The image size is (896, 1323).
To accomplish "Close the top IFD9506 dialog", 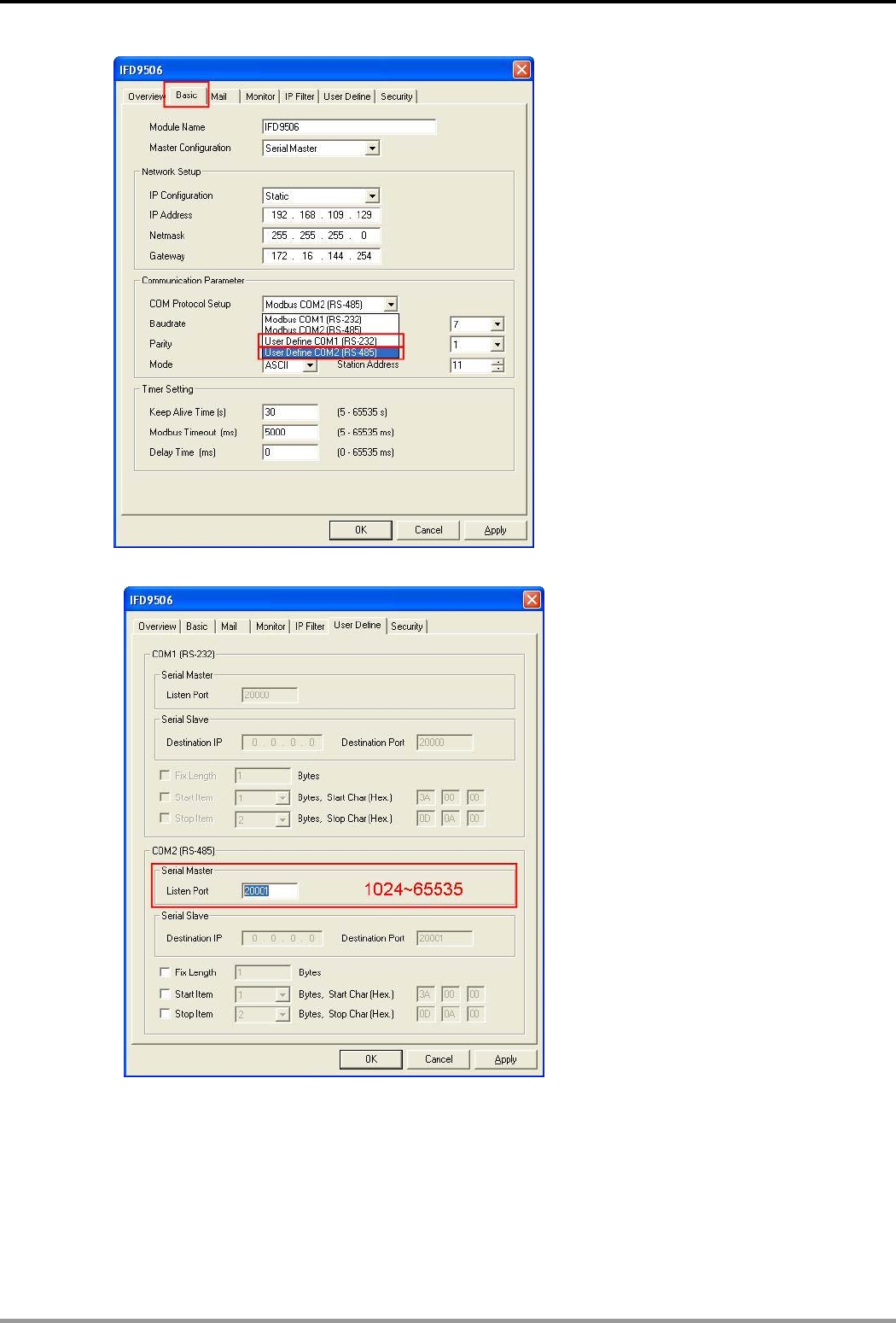I will click(521, 70).
